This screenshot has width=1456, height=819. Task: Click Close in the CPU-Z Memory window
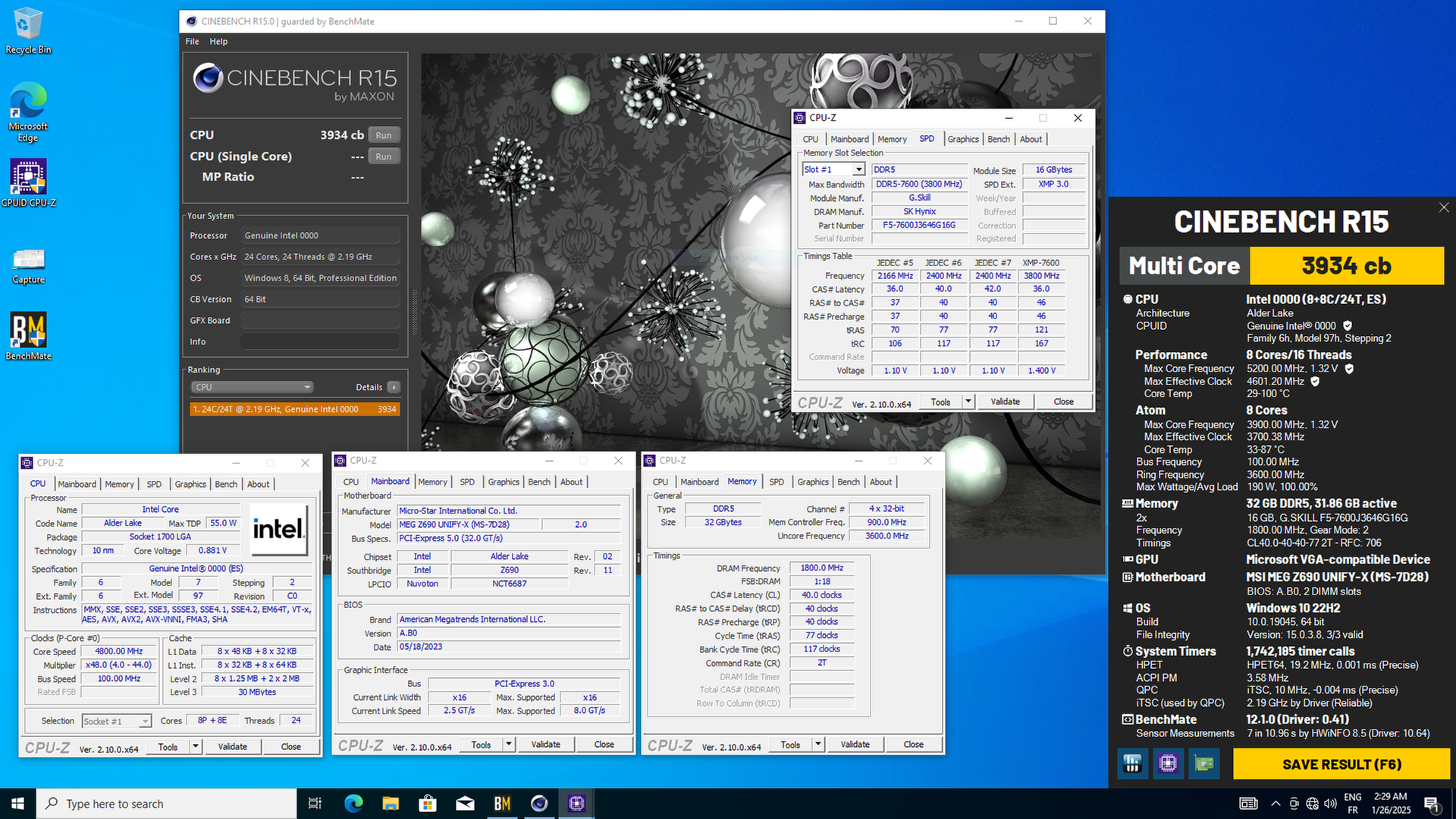913,745
